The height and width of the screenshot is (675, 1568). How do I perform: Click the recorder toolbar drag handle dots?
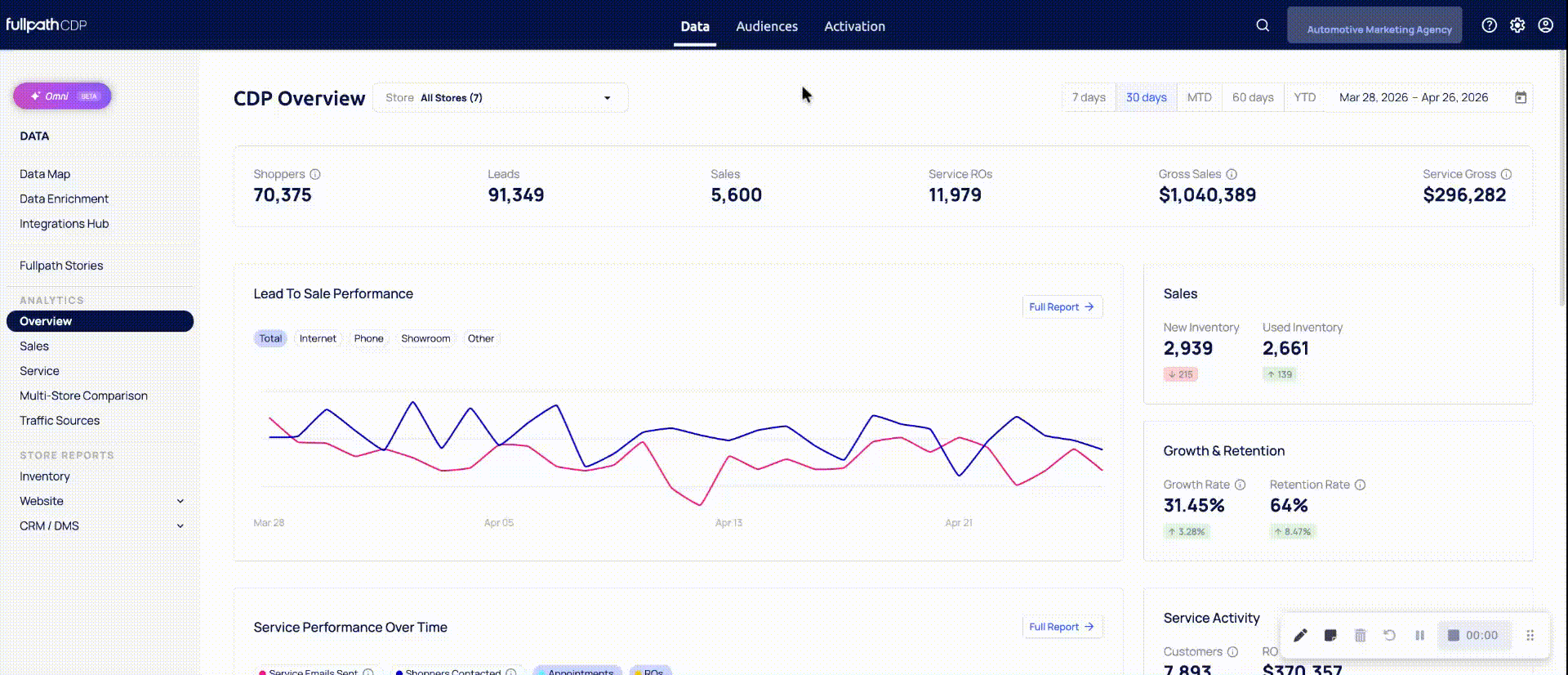(1530, 635)
